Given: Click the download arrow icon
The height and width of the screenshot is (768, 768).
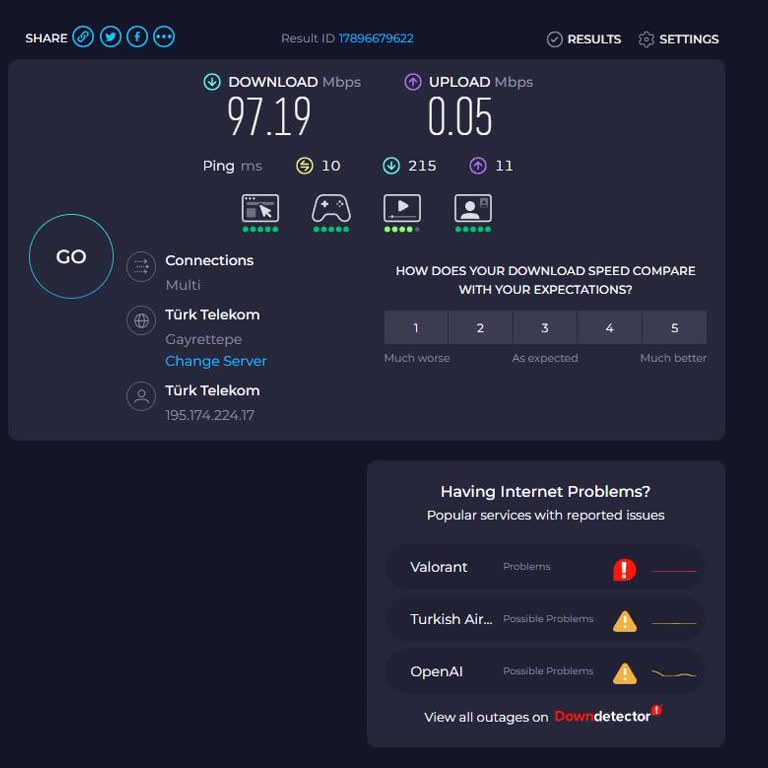Looking at the screenshot, I should click(212, 82).
